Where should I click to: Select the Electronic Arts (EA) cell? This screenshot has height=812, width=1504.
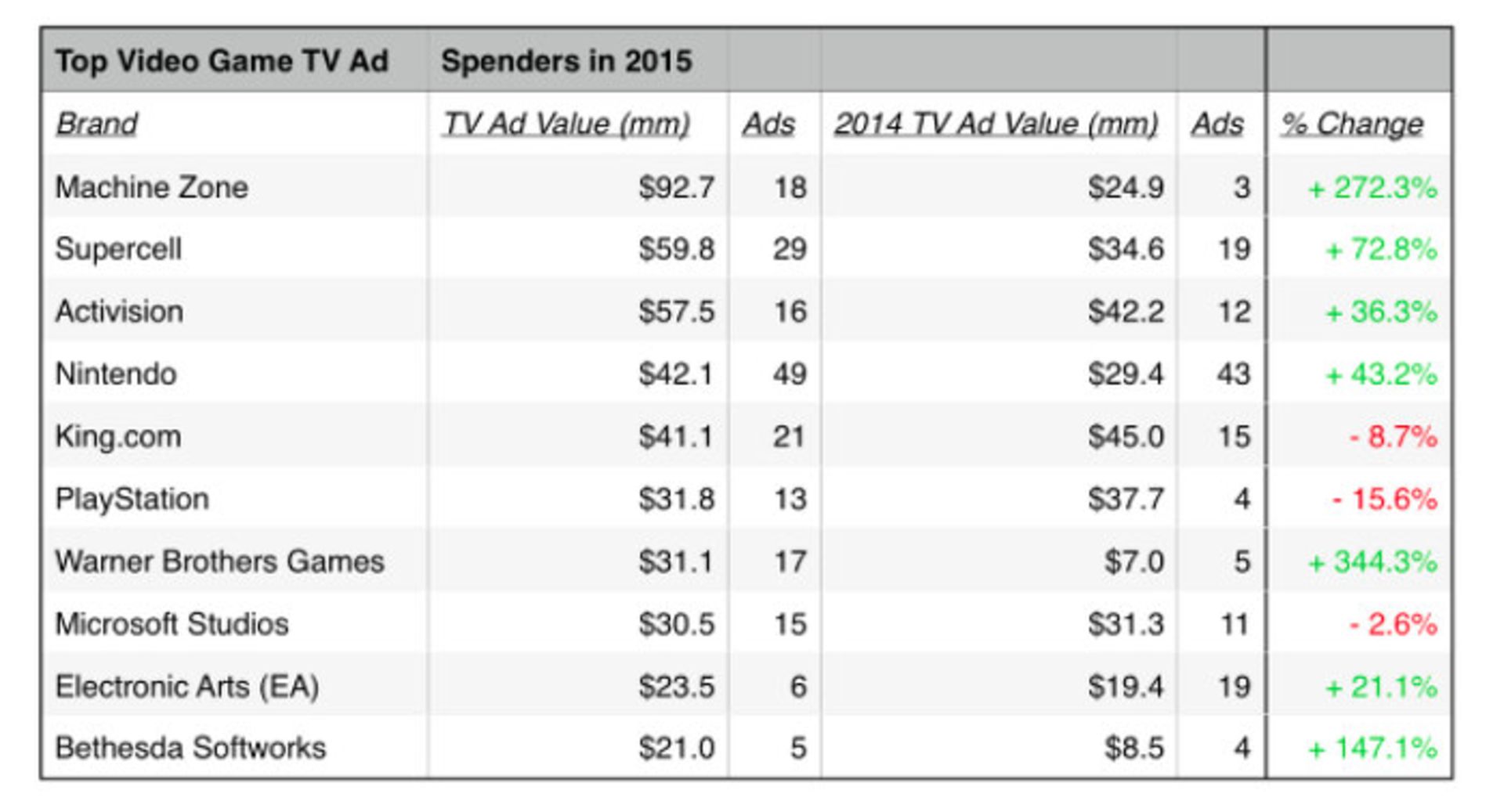(x=187, y=687)
